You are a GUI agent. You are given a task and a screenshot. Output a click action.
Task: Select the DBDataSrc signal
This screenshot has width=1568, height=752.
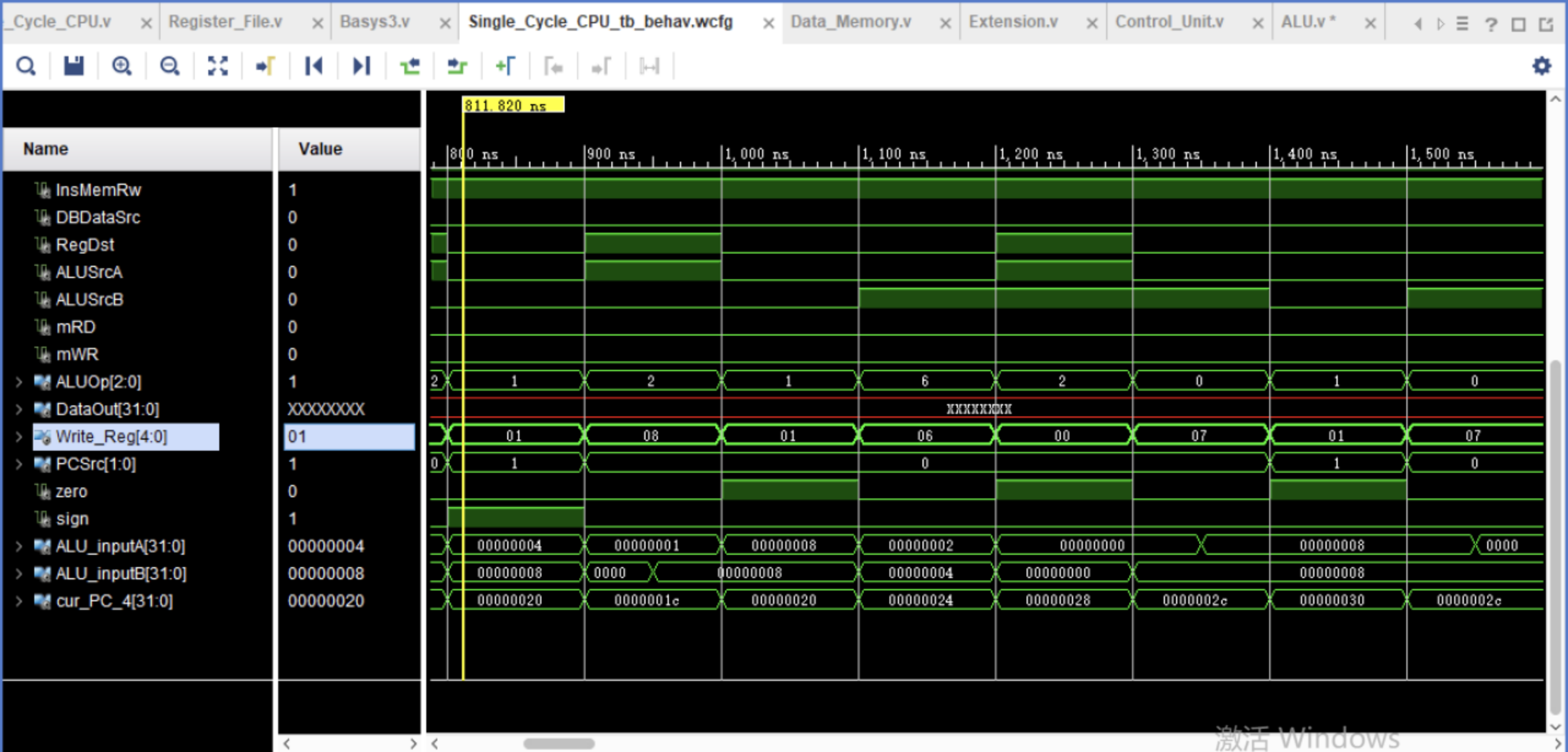point(97,217)
